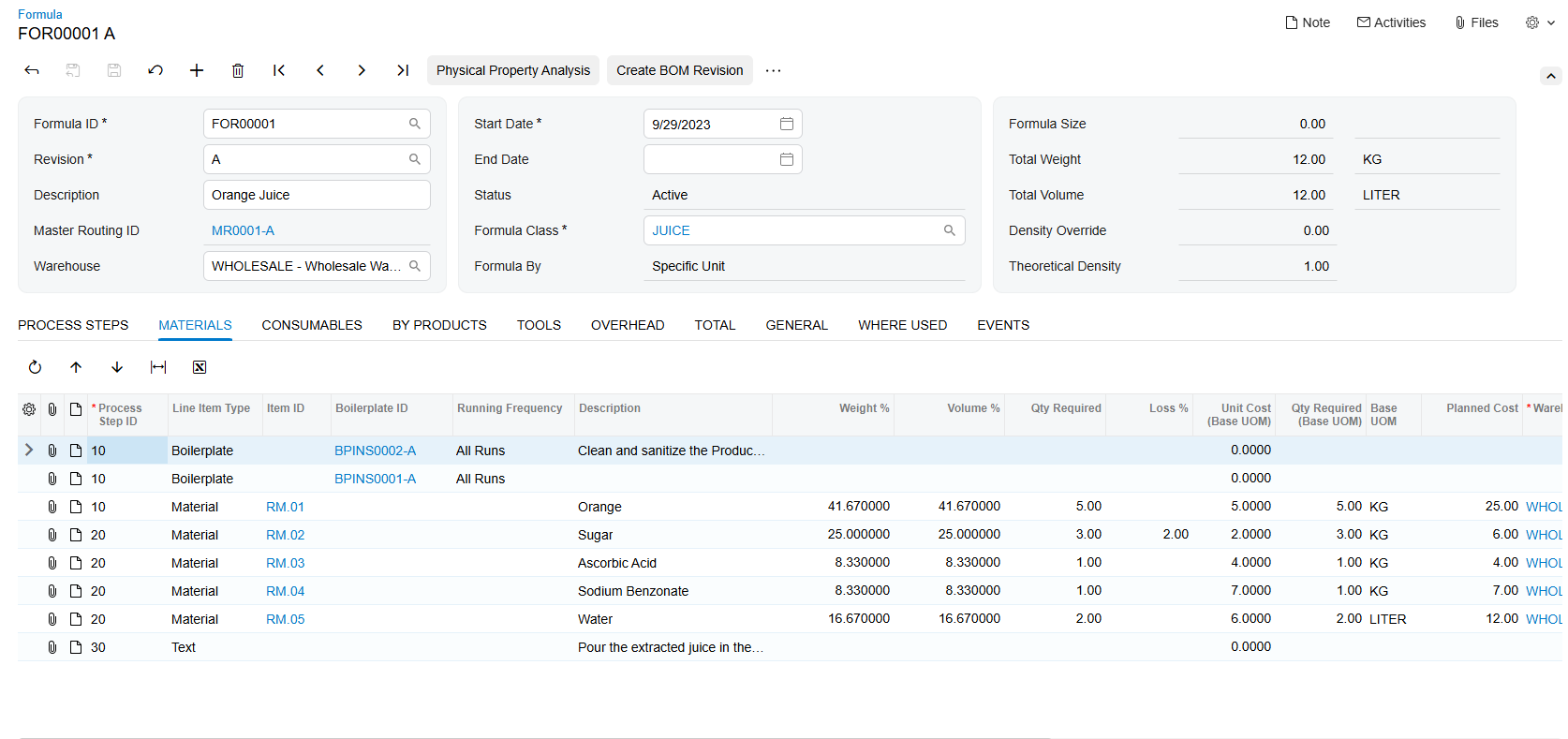Open the RM.03 item link

tap(285, 563)
